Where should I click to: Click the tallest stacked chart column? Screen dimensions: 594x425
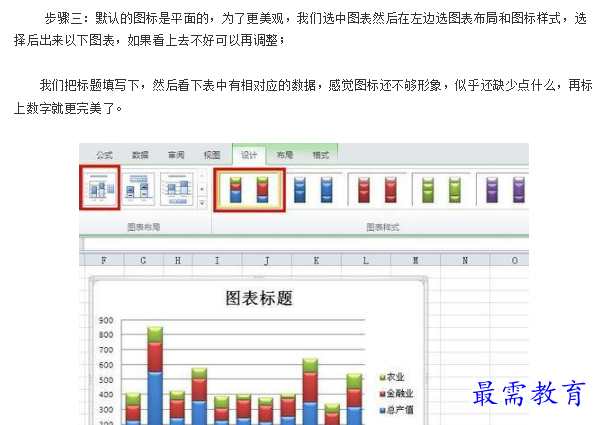point(155,375)
